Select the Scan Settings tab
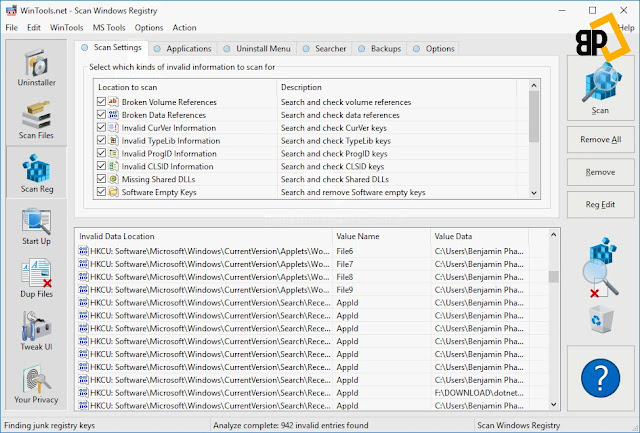The width and height of the screenshot is (640, 433). (111, 48)
